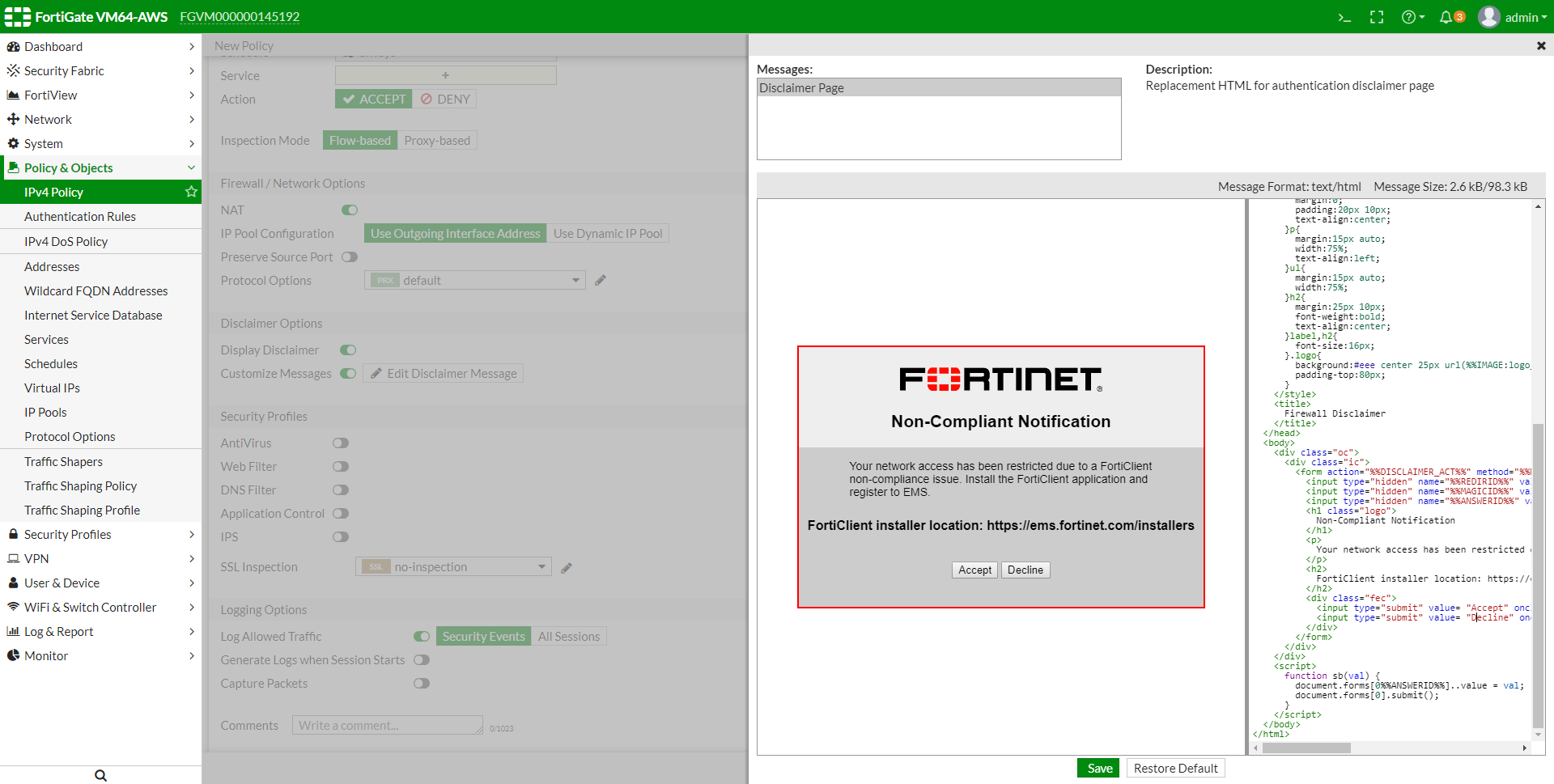Expand the Network sidebar section

click(x=101, y=119)
